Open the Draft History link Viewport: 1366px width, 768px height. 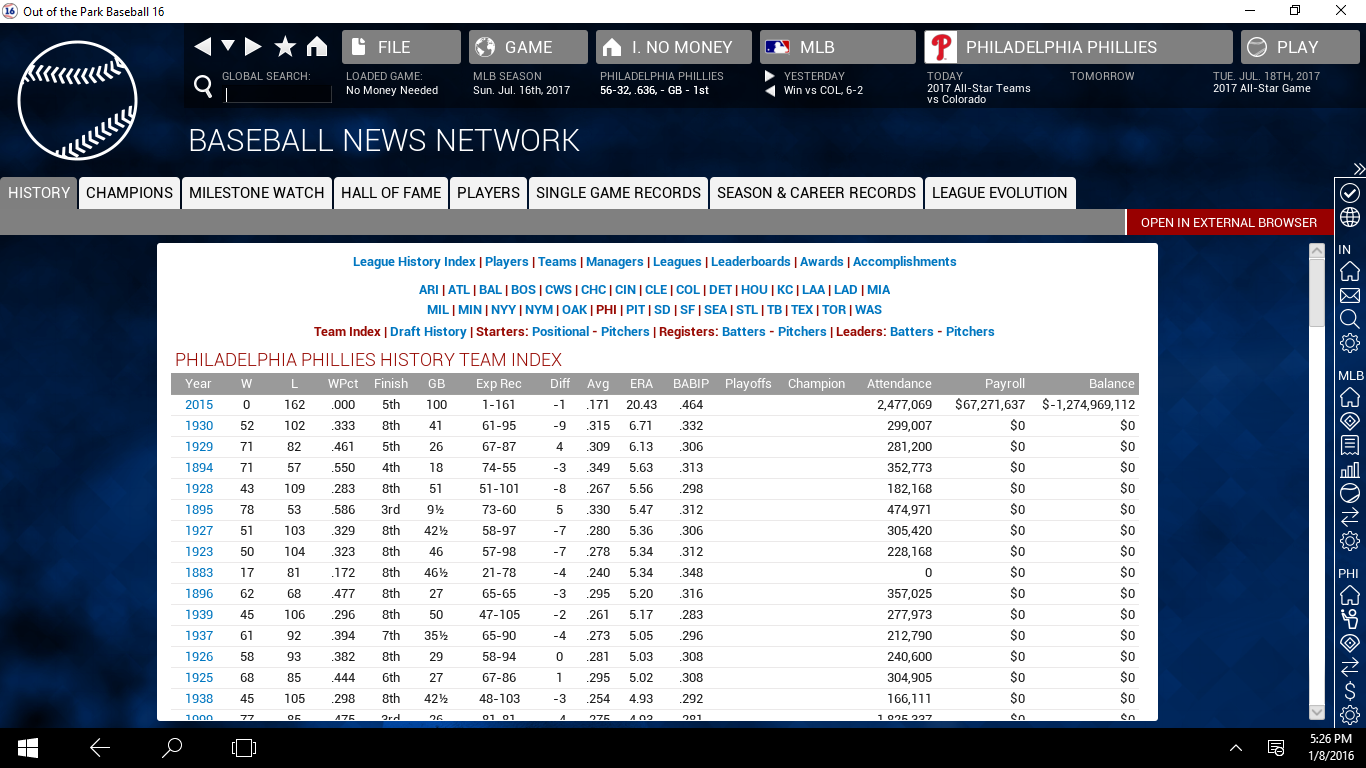428,332
